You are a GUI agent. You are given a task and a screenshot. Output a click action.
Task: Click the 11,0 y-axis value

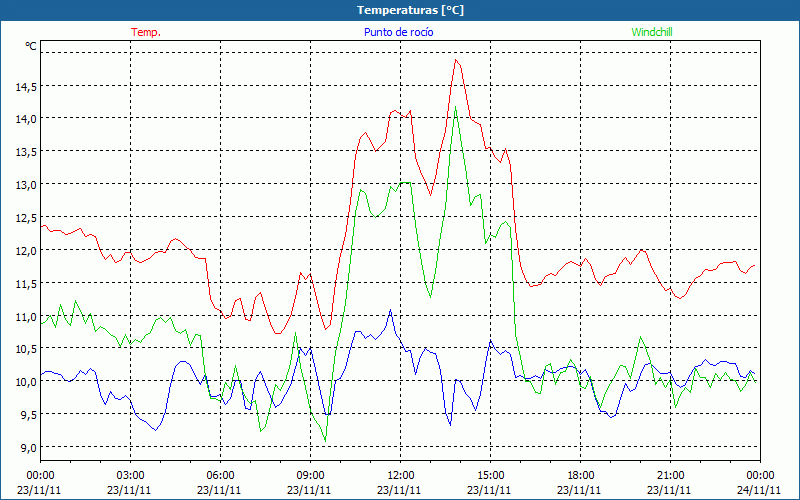point(26,317)
